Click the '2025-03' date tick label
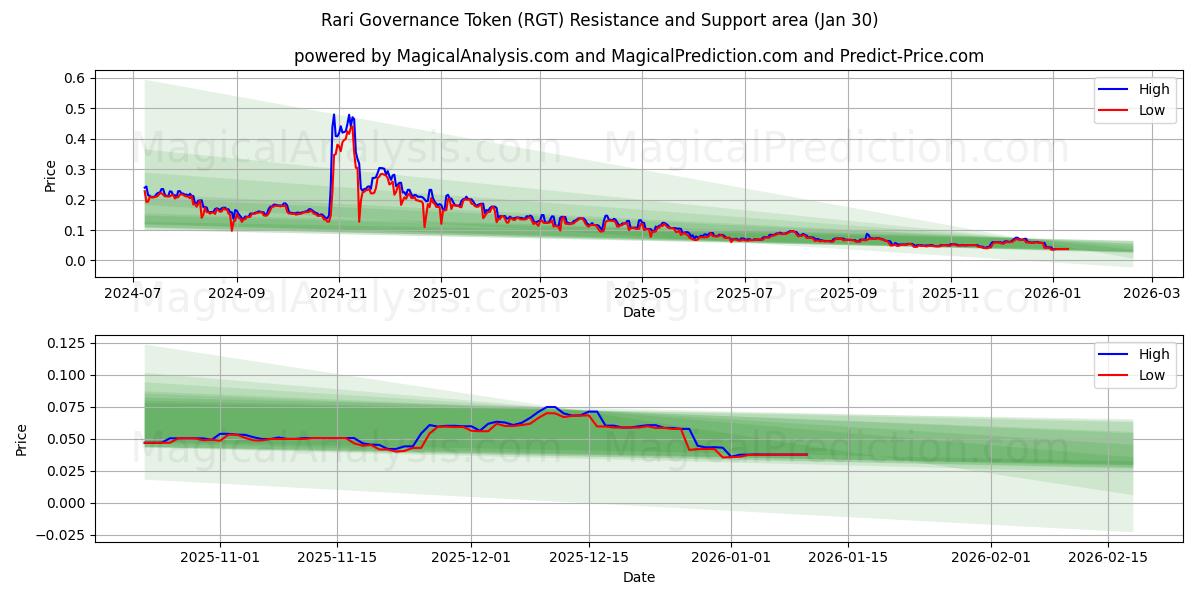The image size is (1200, 600). (539, 293)
